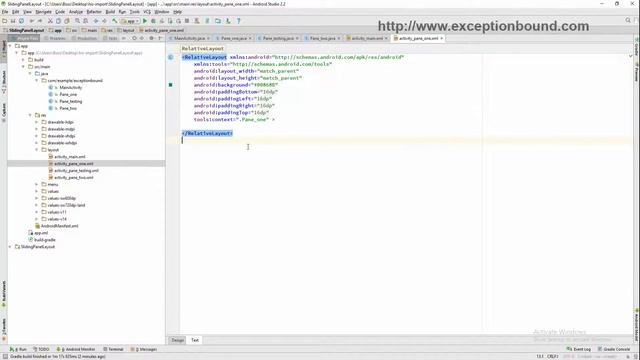
Task: Click the Save All icon in toolbar
Action: click(13, 21)
